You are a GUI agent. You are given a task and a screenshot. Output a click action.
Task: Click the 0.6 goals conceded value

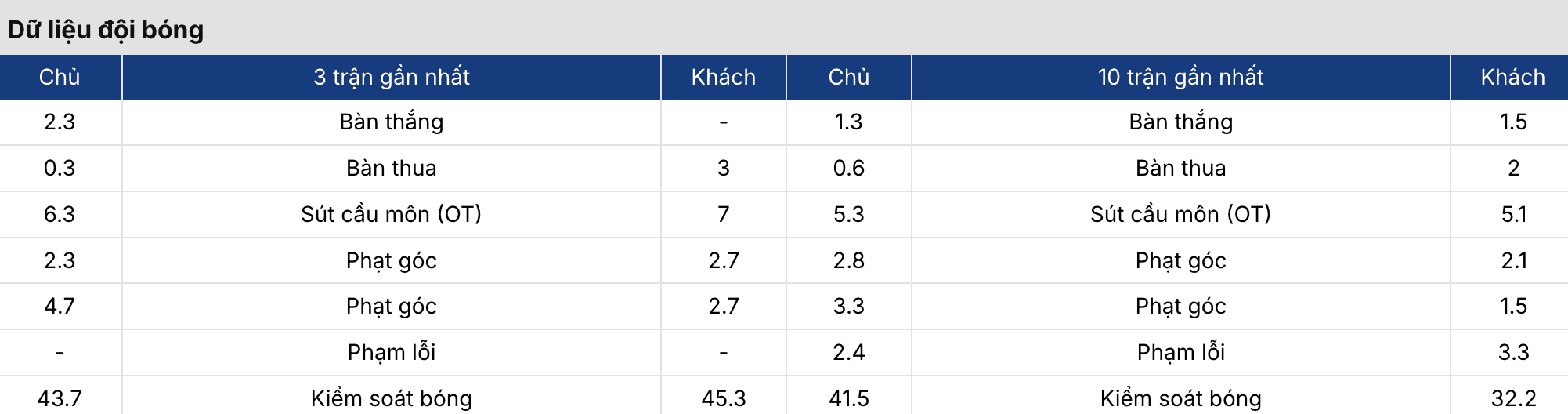(848, 168)
